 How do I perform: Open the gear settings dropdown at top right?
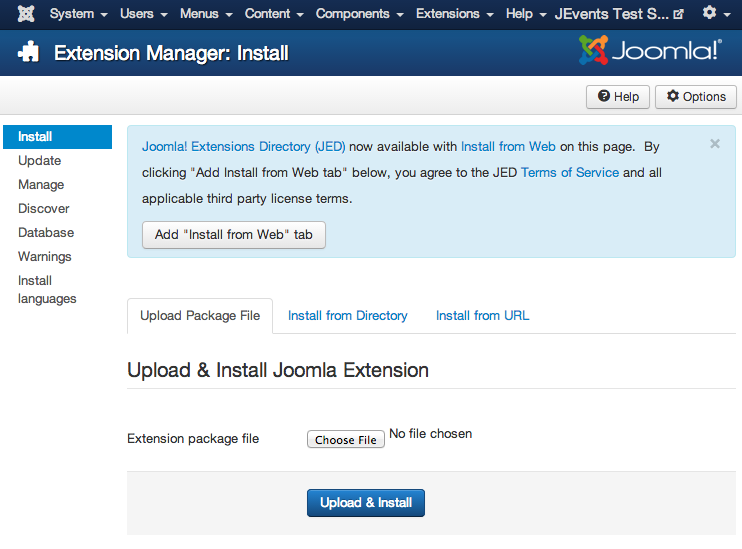(715, 14)
